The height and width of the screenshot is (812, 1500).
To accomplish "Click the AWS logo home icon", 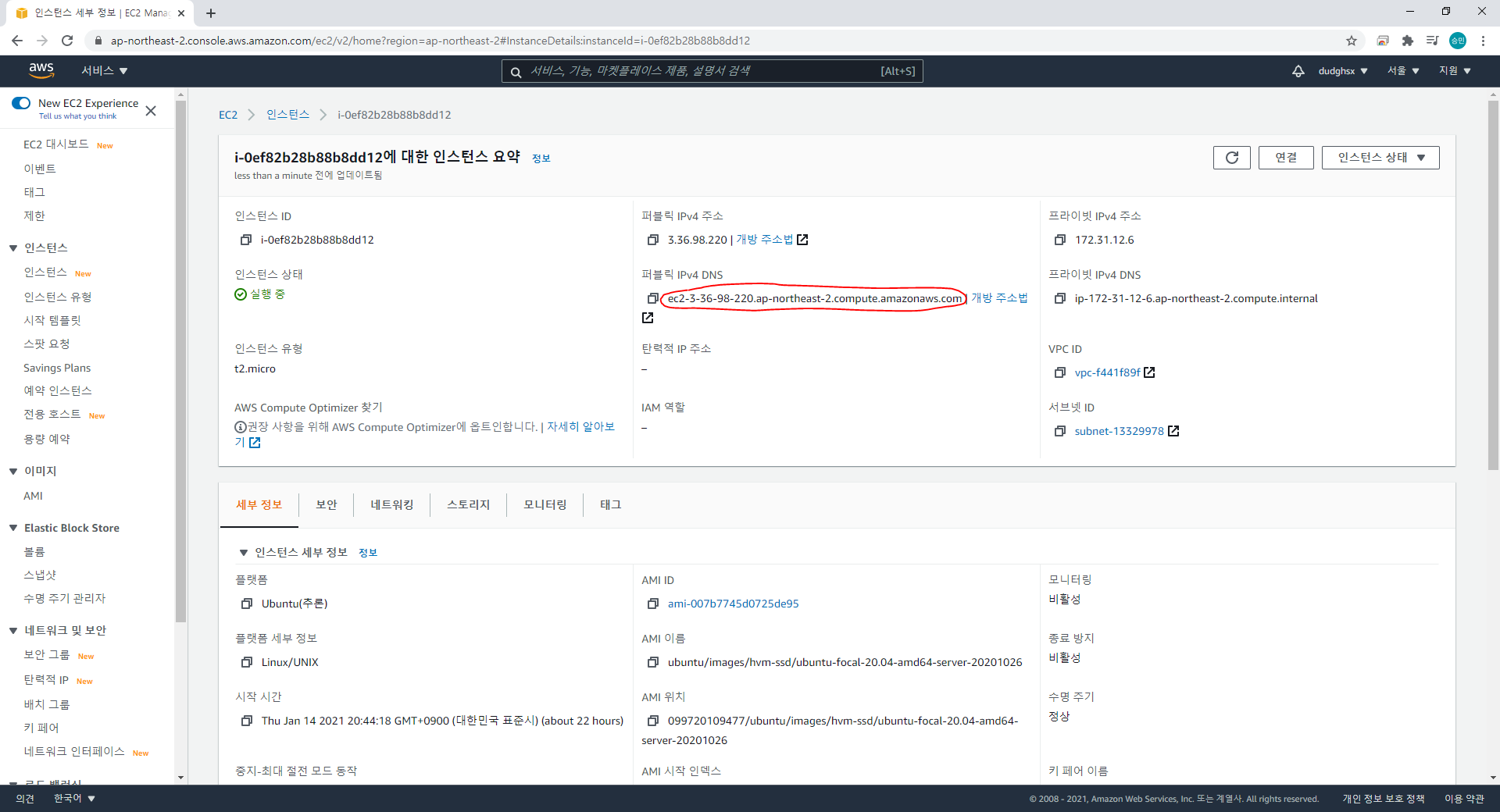I will click(x=41, y=70).
